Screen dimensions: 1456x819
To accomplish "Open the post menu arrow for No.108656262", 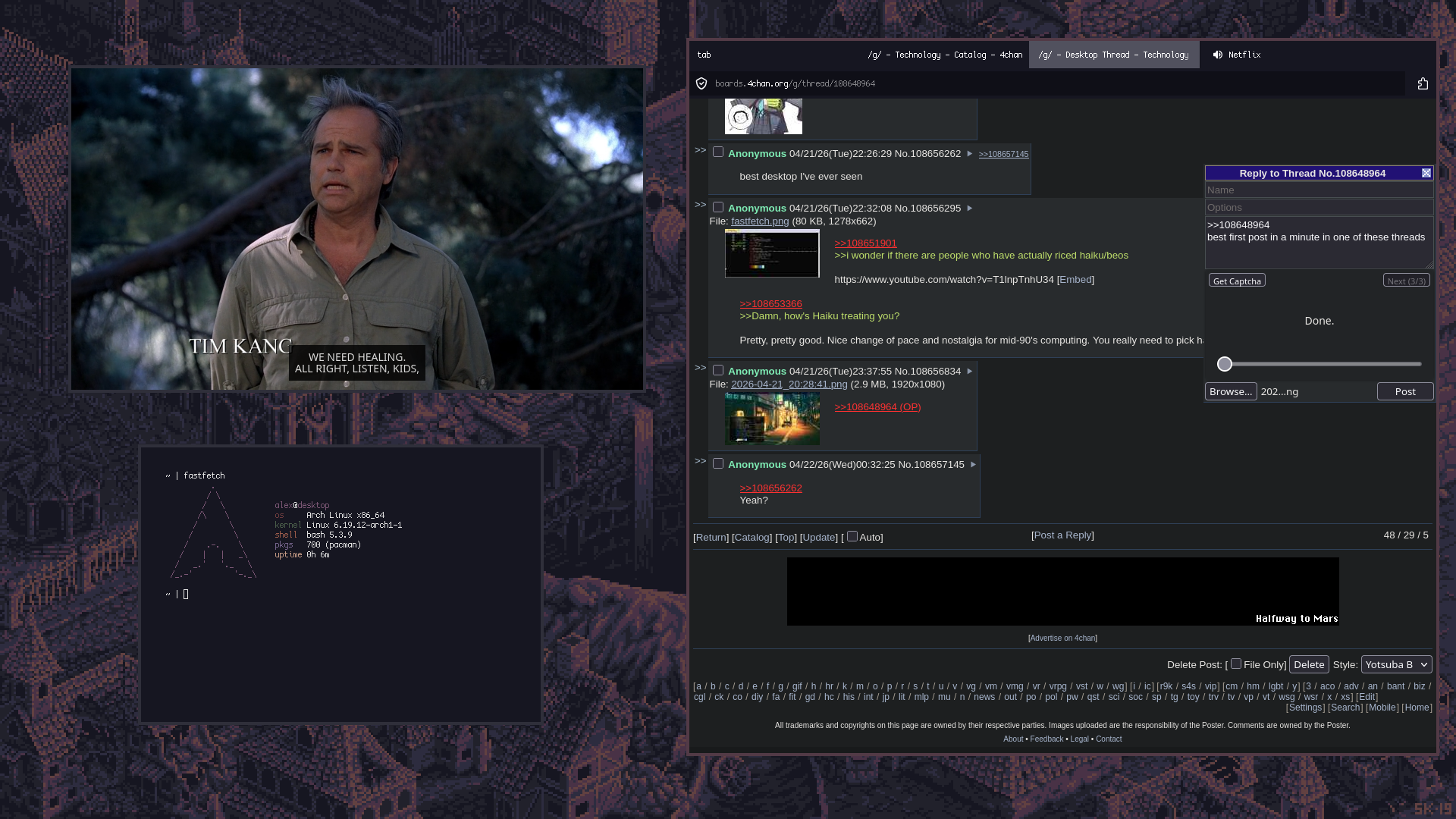I will [x=969, y=154].
